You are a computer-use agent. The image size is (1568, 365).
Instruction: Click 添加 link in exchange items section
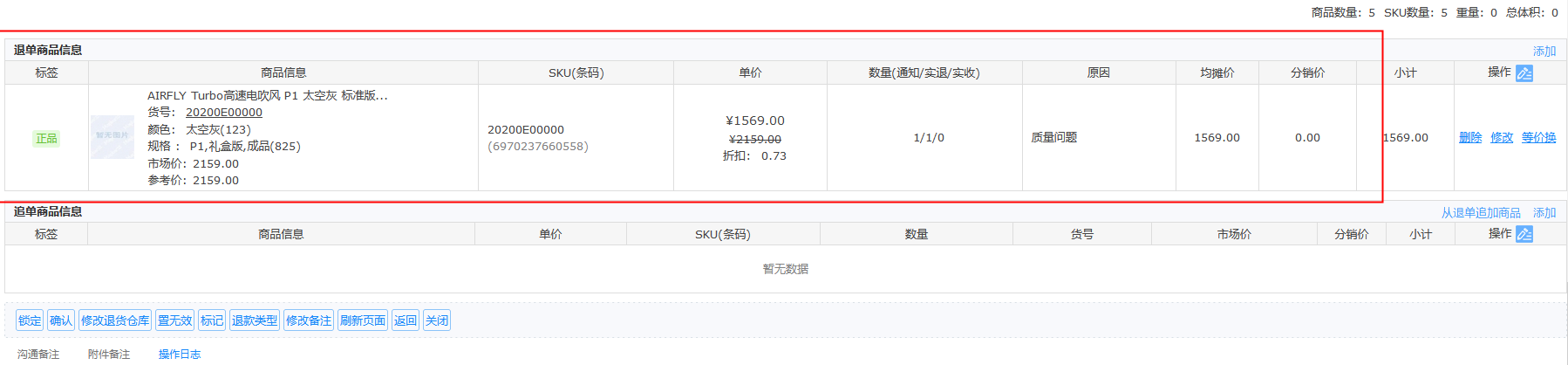[1544, 213]
